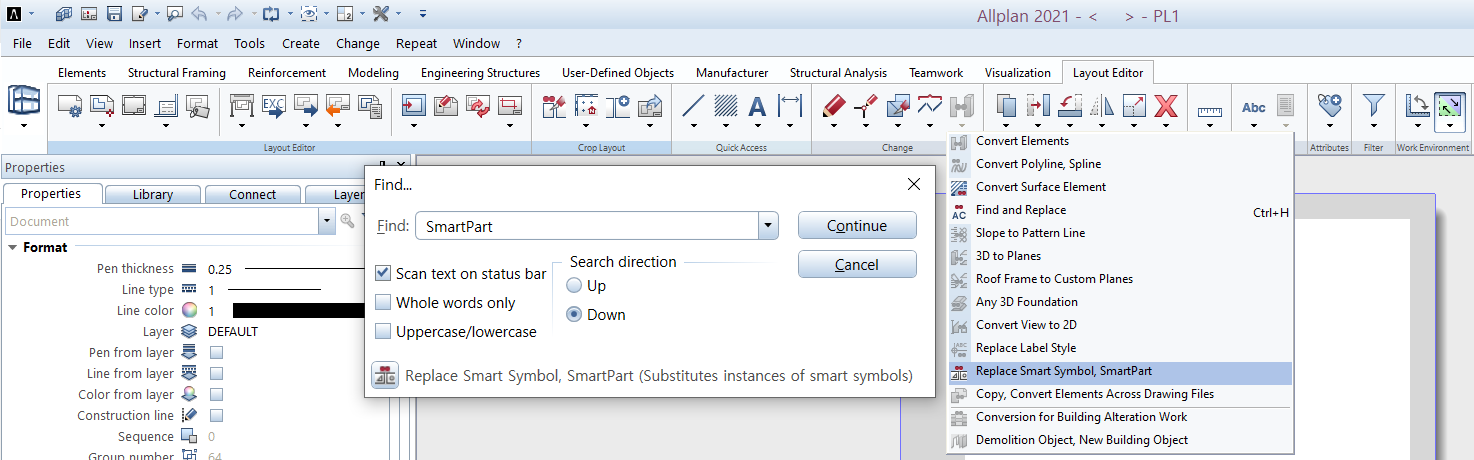1474x460 pixels.
Task: Open dropdown under the Allplan building icon
Action: [24, 126]
